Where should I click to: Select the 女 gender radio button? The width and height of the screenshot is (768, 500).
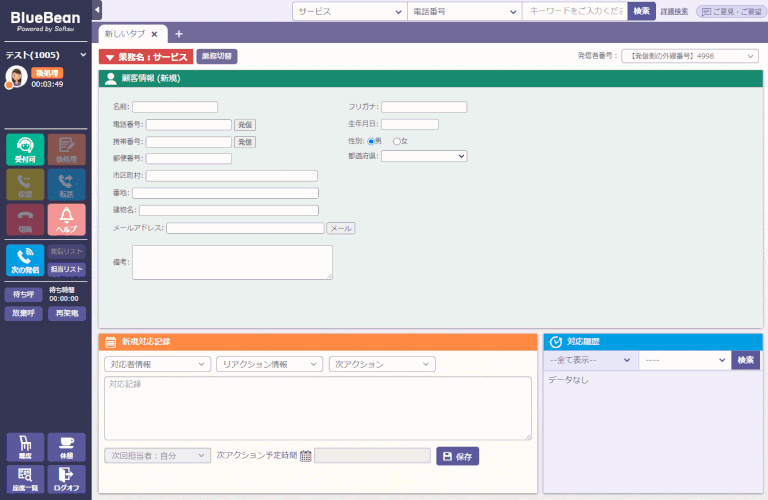tap(397, 141)
